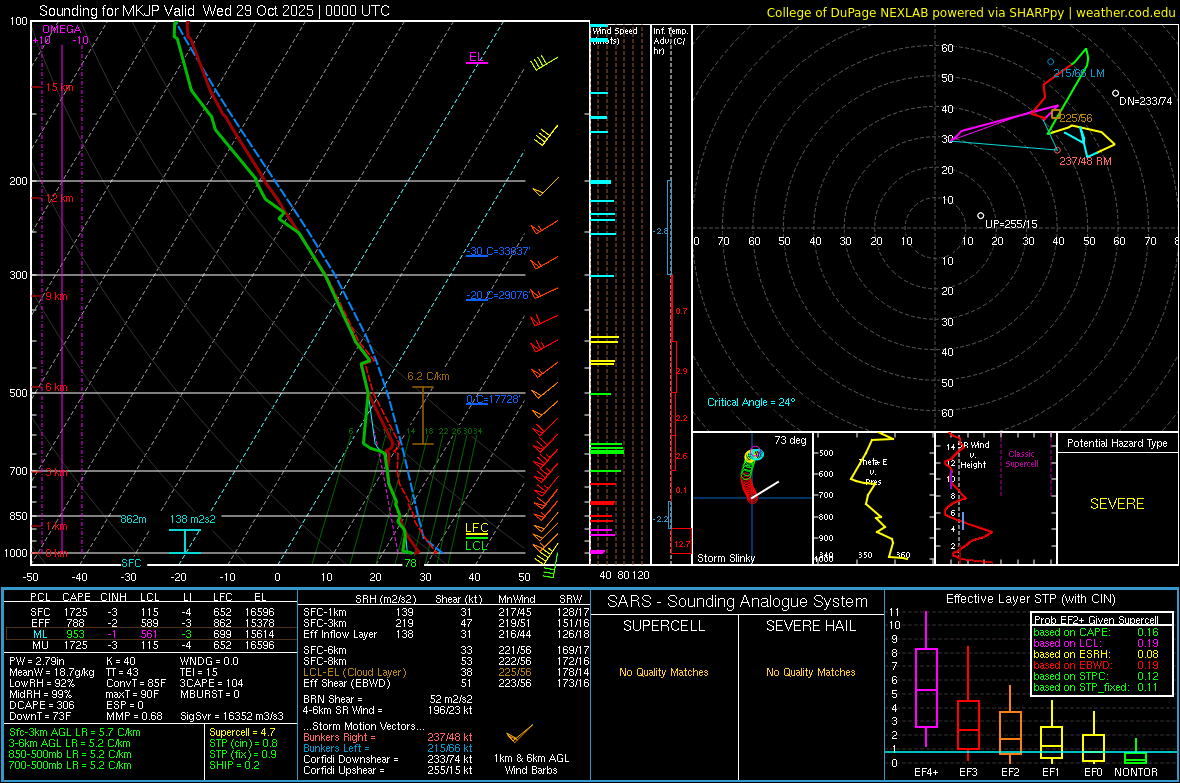Click the LCL level marker
Image resolution: width=1180 pixels, height=783 pixels.
[476, 545]
